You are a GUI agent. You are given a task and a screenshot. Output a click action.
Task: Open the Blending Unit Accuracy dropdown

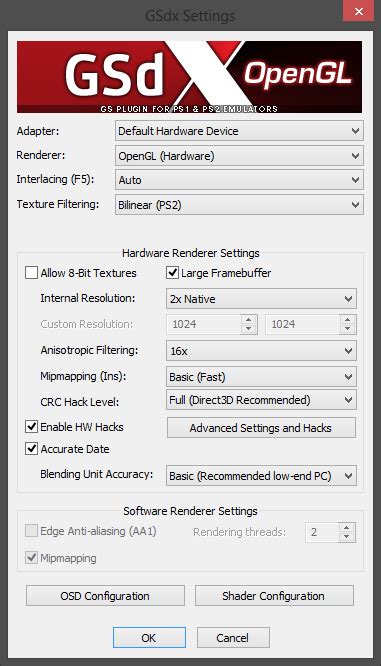tap(261, 476)
